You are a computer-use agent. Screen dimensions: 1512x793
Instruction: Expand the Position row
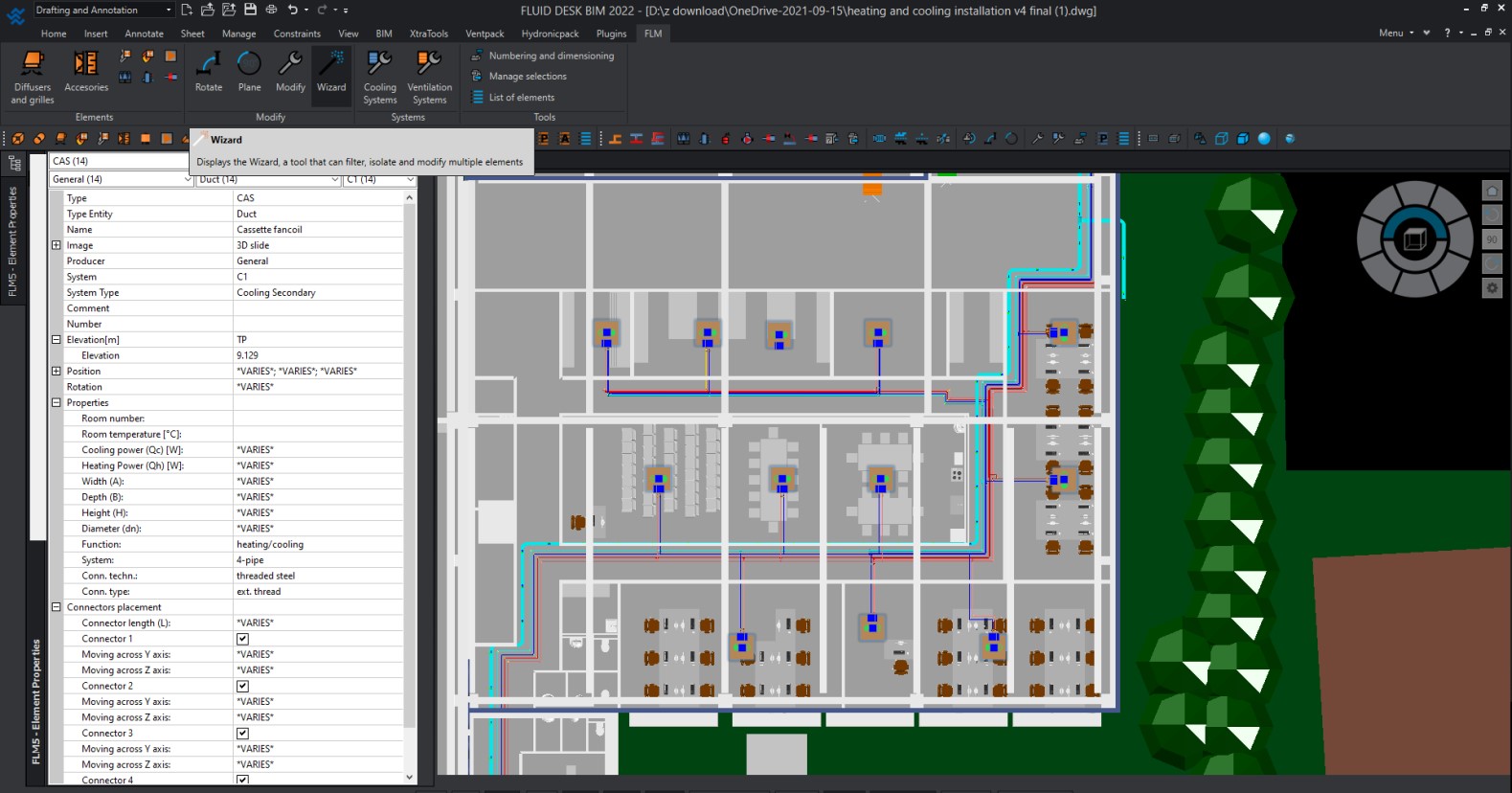pos(56,372)
